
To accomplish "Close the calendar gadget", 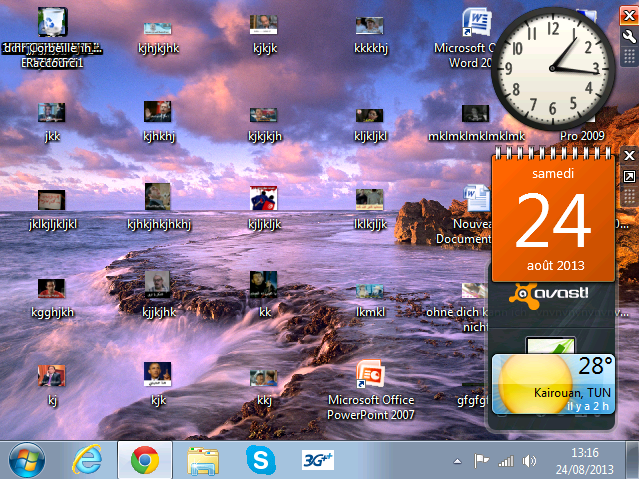I will tap(629, 155).
